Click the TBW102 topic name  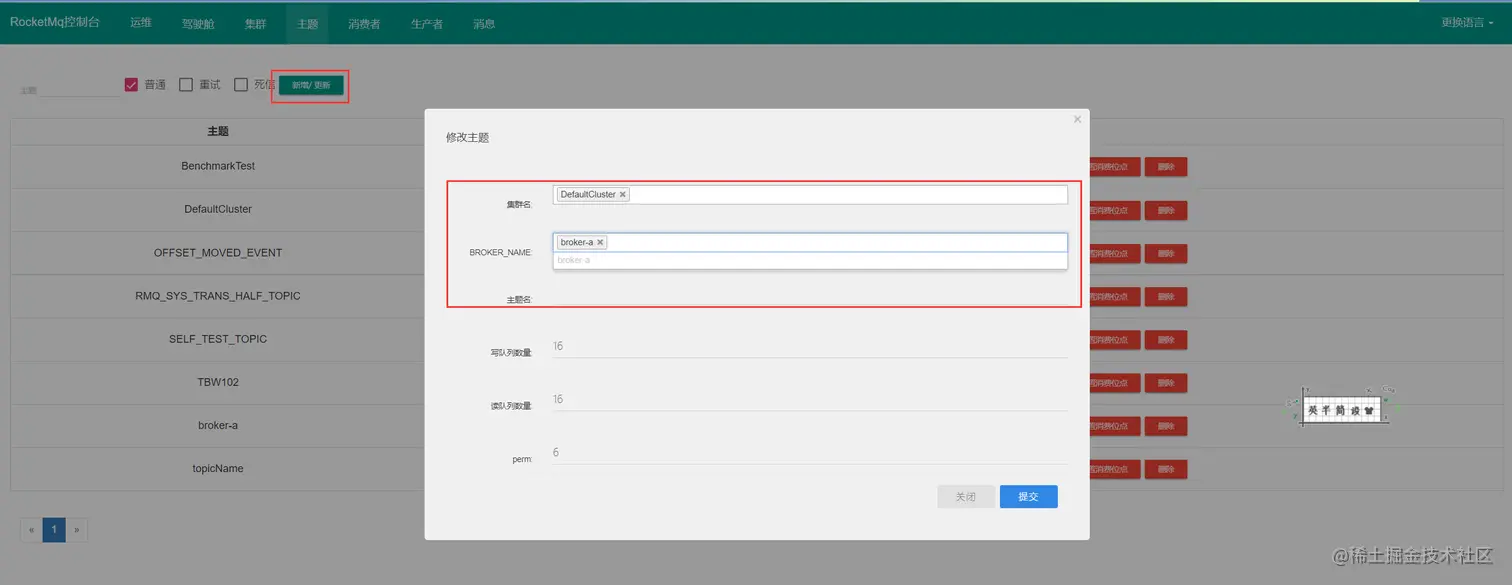tap(218, 382)
